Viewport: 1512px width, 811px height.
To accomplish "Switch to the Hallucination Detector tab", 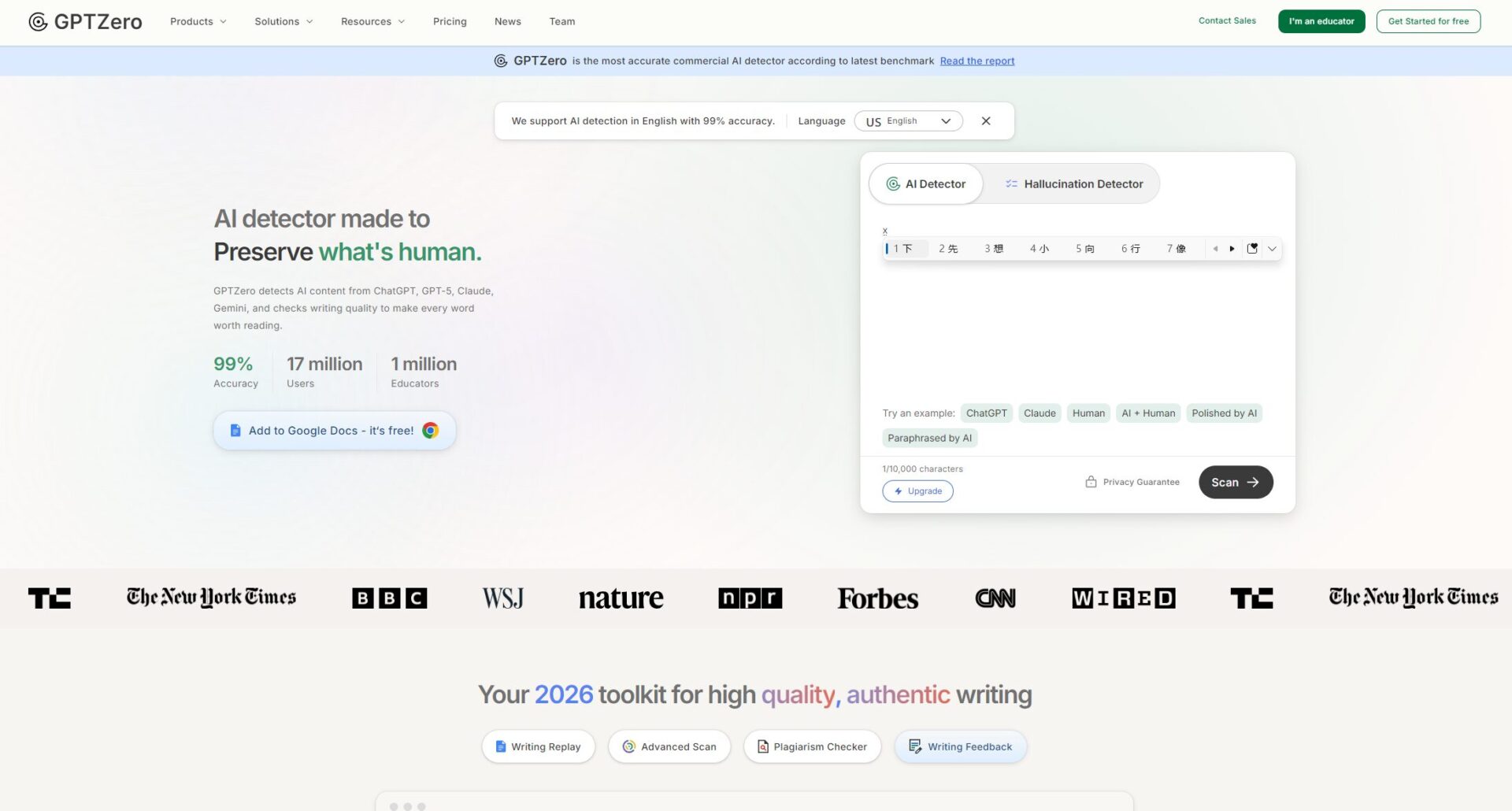I will 1073,183.
